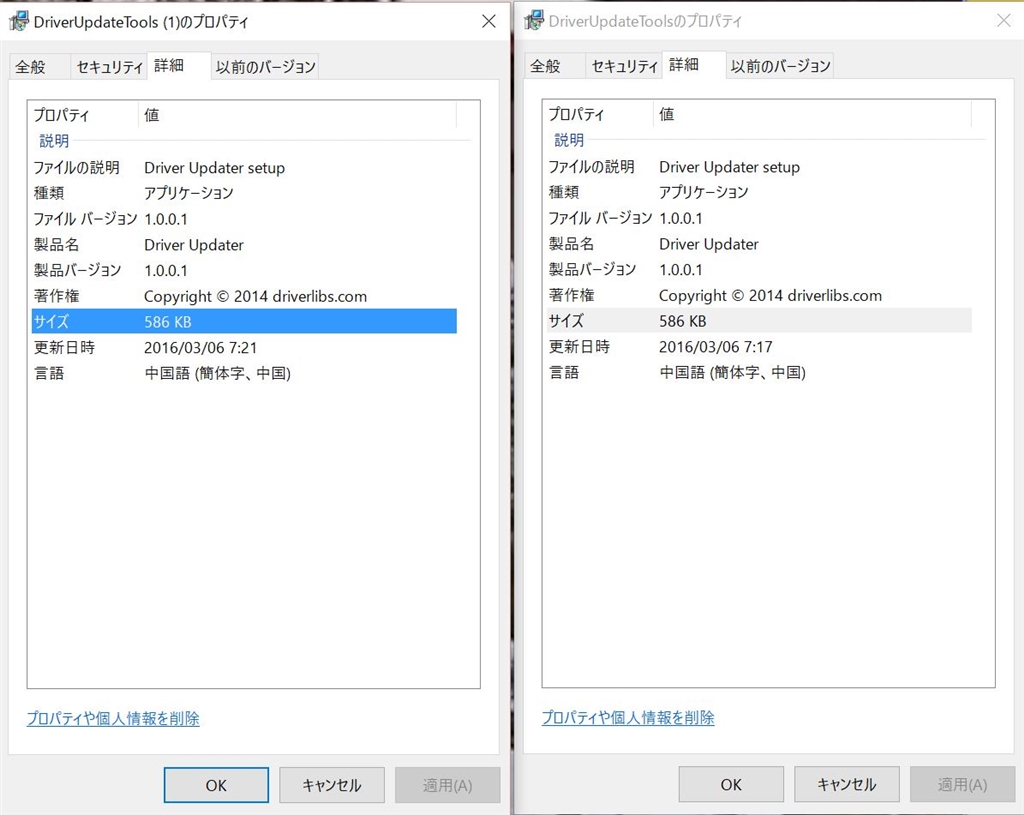This screenshot has height=815, width=1024.
Task: Select サイズ 586 KB row in right window
Action: click(x=759, y=321)
